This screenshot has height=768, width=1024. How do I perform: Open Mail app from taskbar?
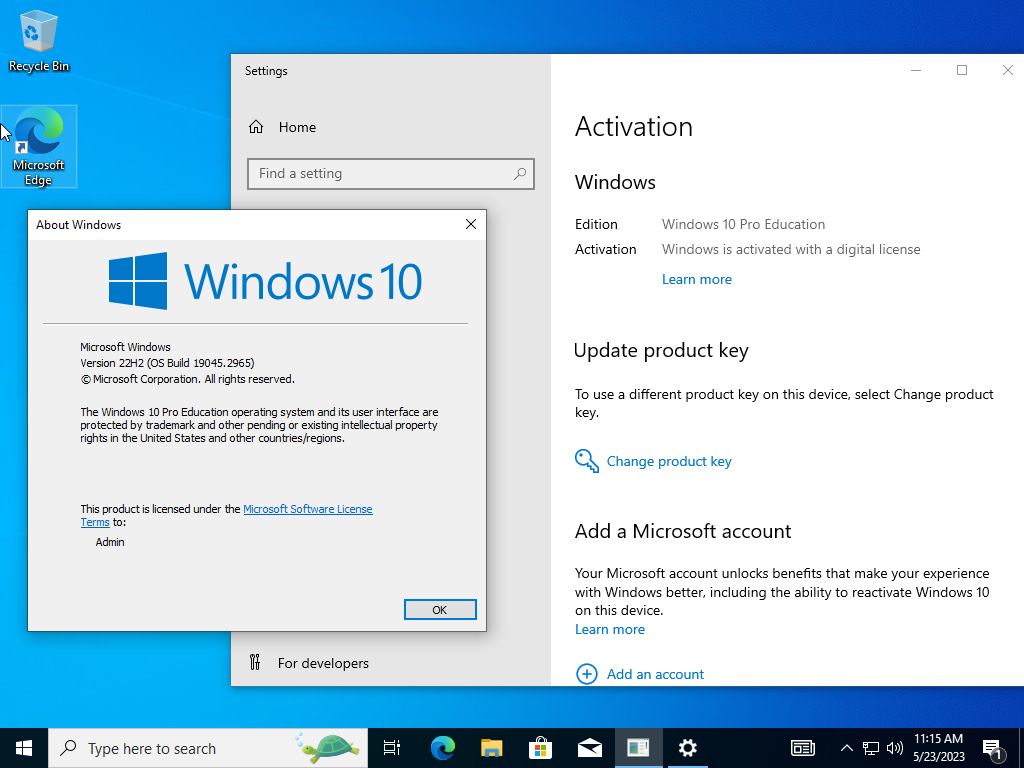coord(590,748)
